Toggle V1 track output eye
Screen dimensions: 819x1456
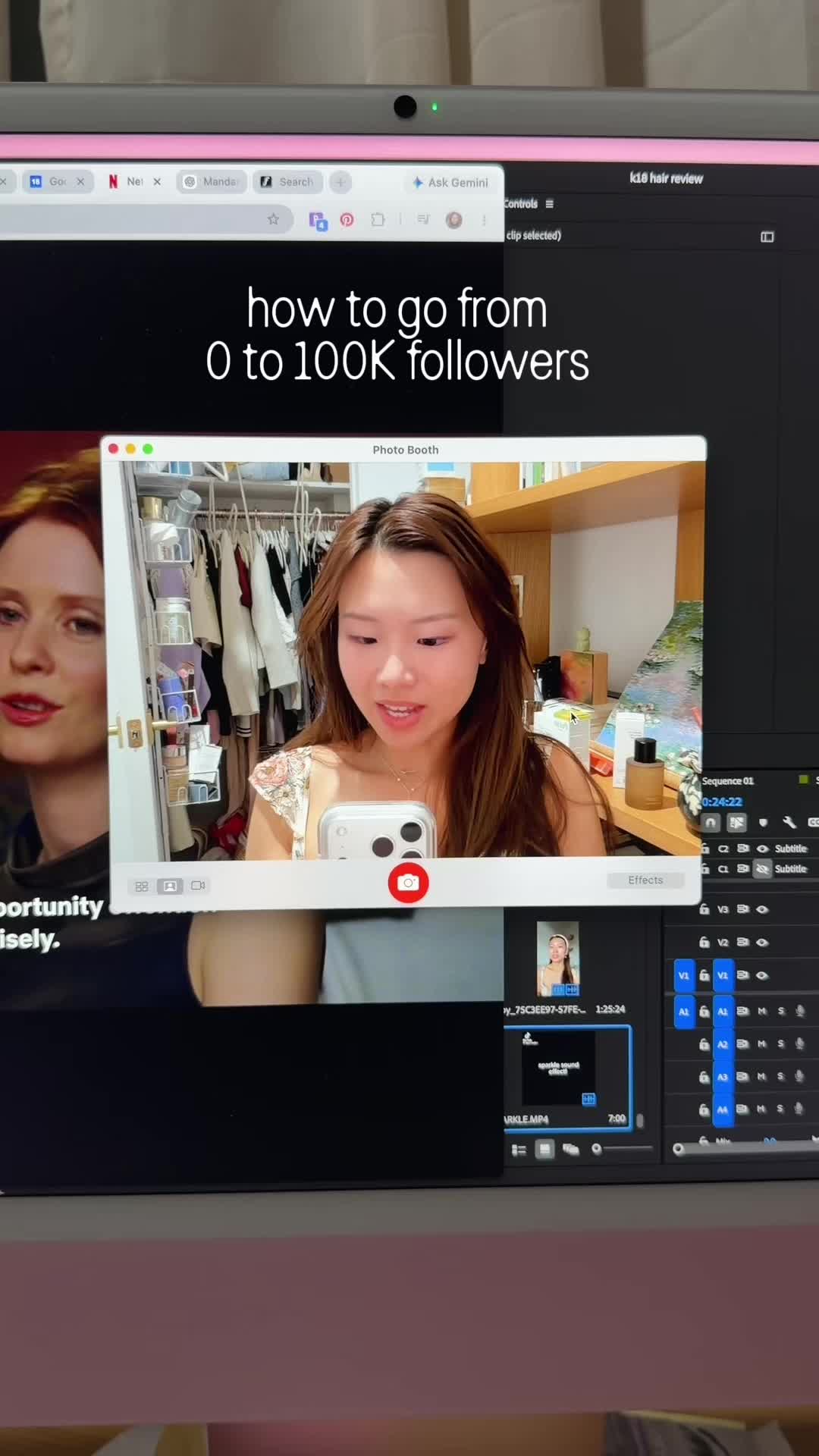coord(762,975)
